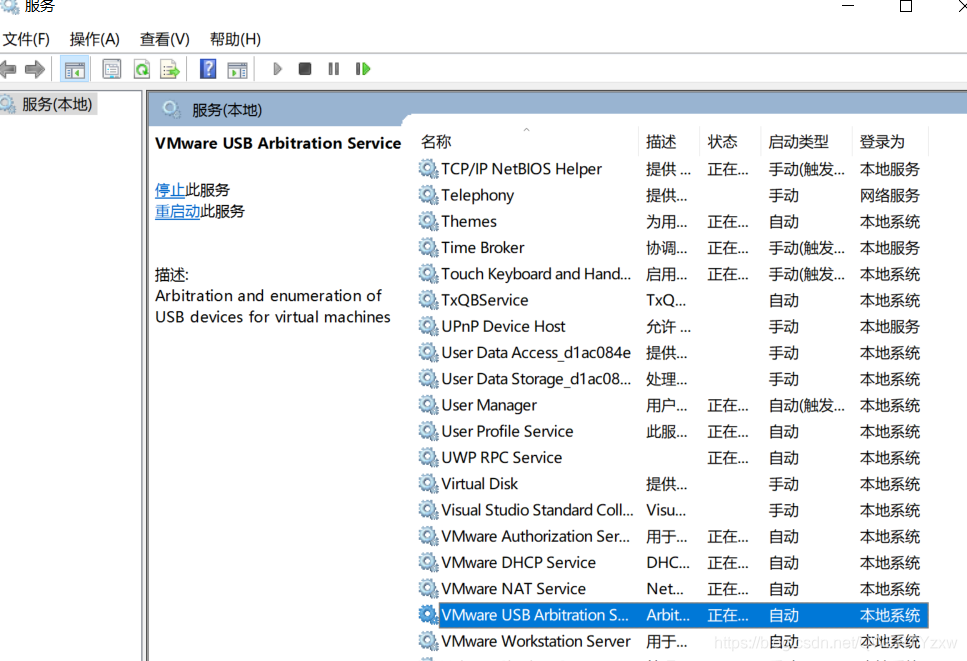Click the gear icon beside TxQBService
This screenshot has width=967, height=661.
point(428,300)
